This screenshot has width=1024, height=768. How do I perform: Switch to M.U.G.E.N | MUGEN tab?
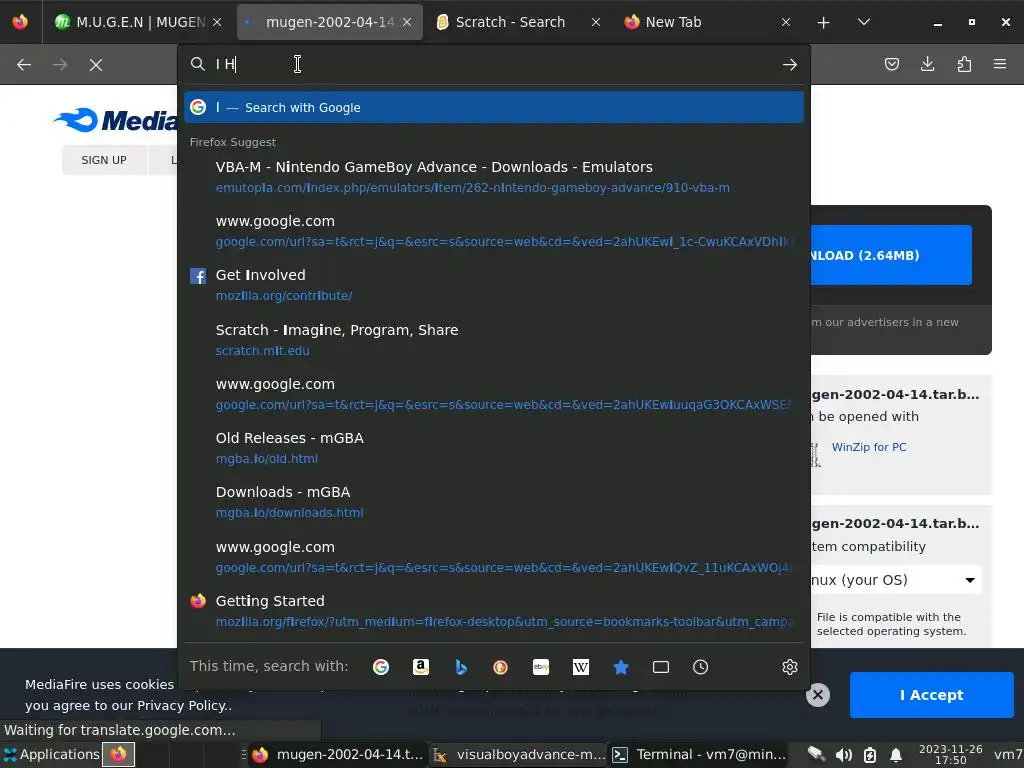(x=138, y=22)
